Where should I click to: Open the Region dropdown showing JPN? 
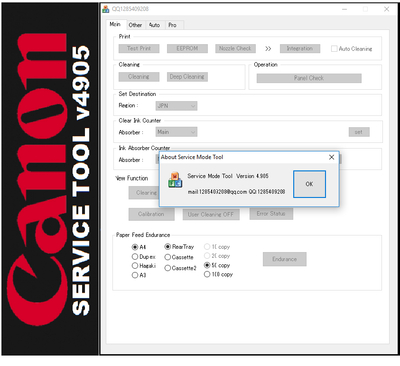point(176,106)
